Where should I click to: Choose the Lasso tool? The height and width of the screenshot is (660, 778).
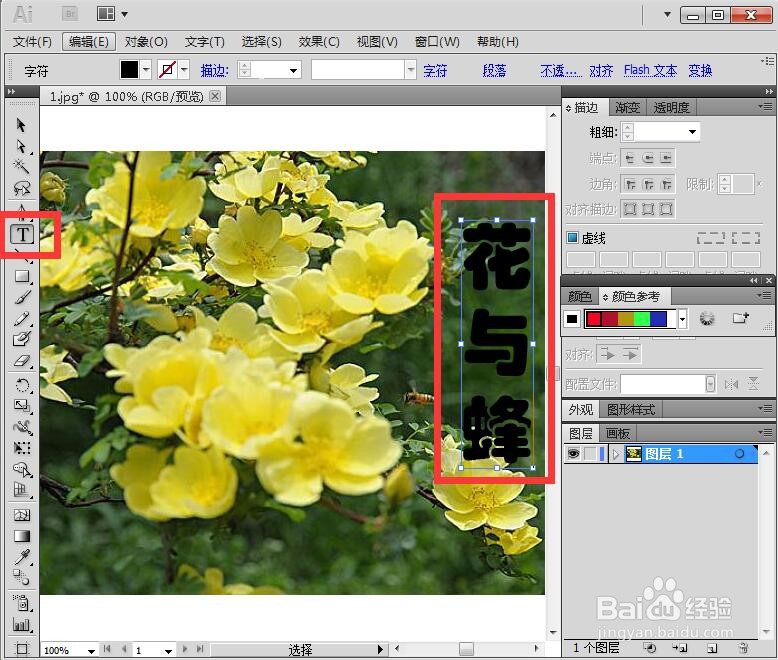pyautogui.click(x=21, y=188)
